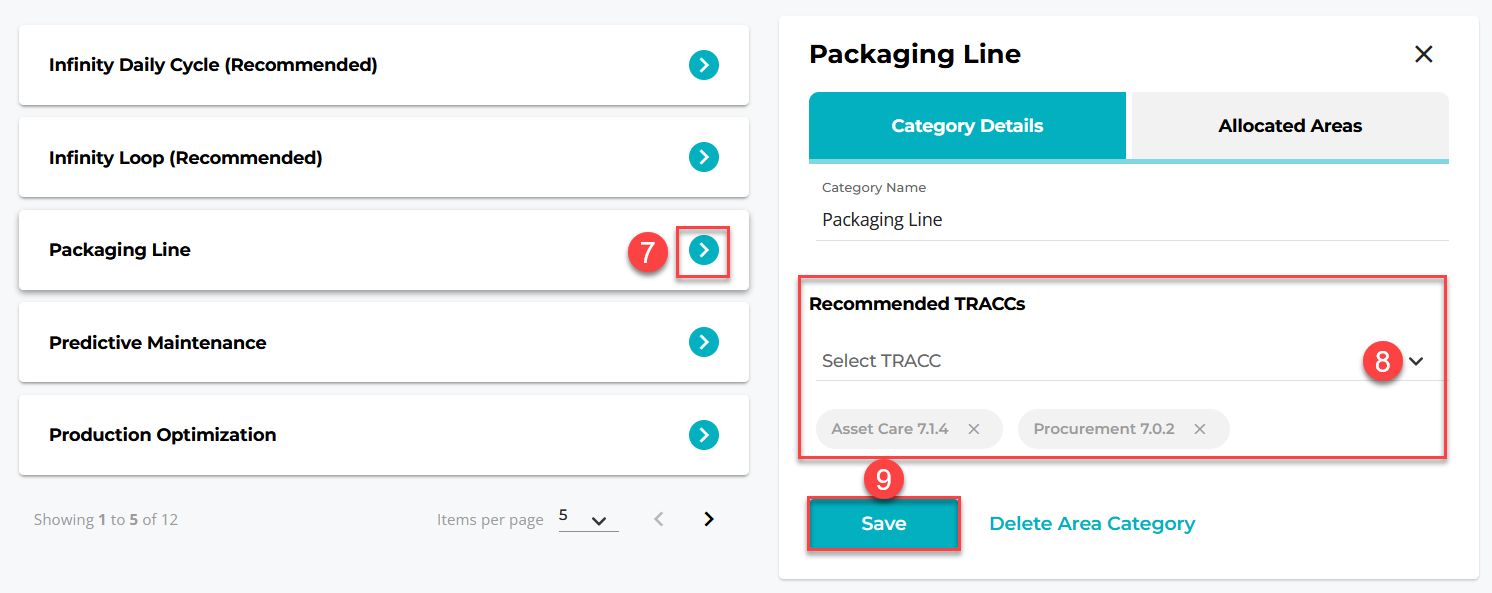Click the Save button
1492x593 pixels.
click(x=884, y=524)
